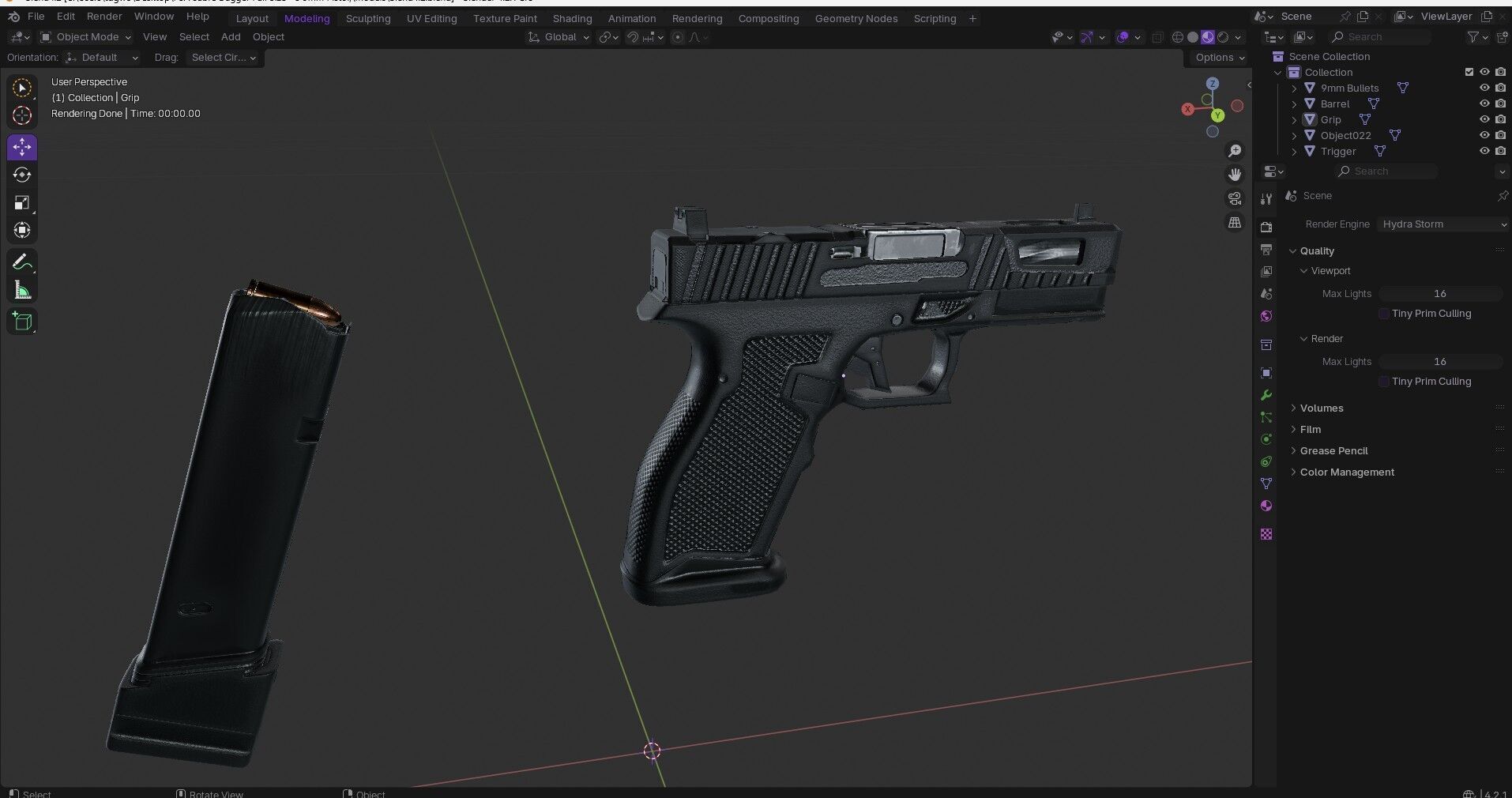The image size is (1512, 798).
Task: Open the Add menu in viewport header
Action: tap(231, 37)
